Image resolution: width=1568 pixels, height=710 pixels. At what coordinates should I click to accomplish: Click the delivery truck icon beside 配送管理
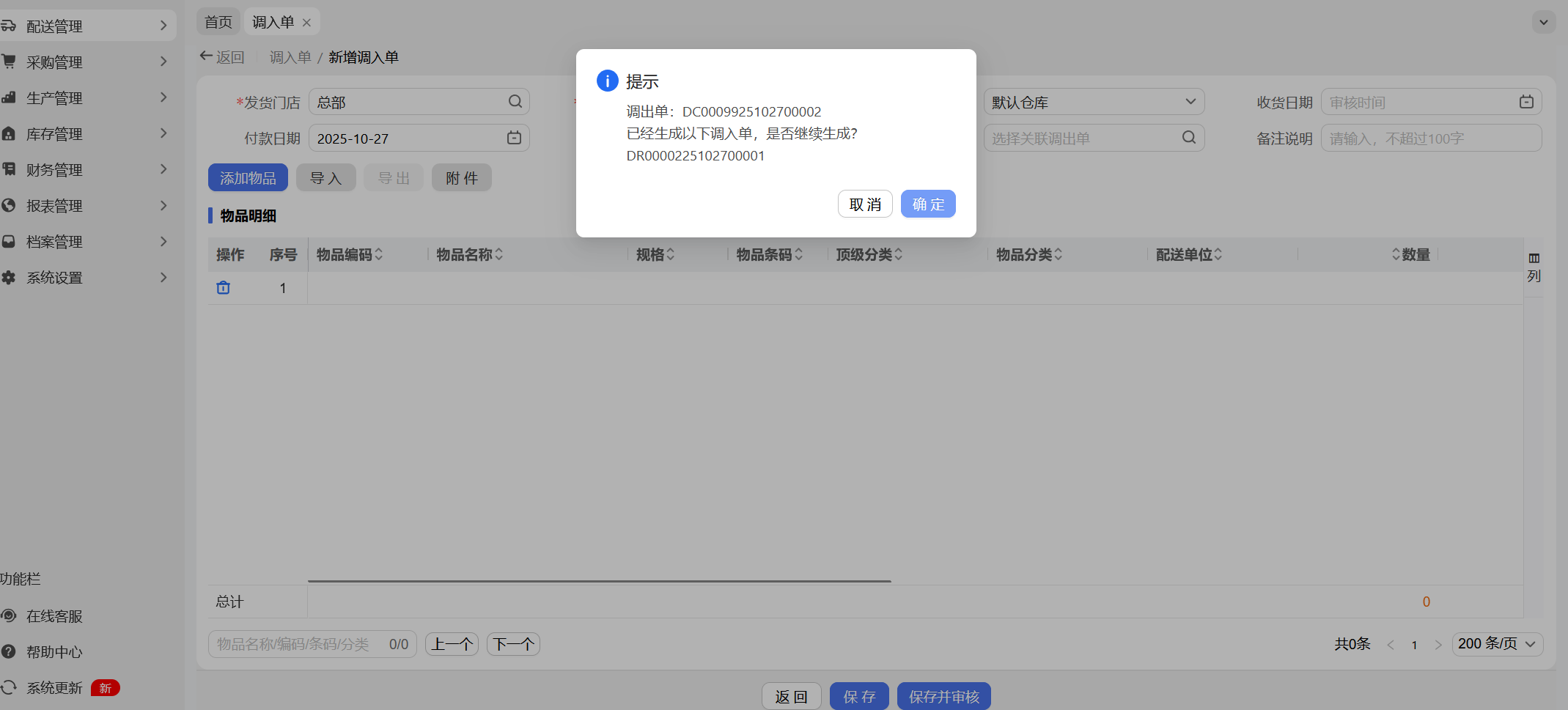[9, 26]
